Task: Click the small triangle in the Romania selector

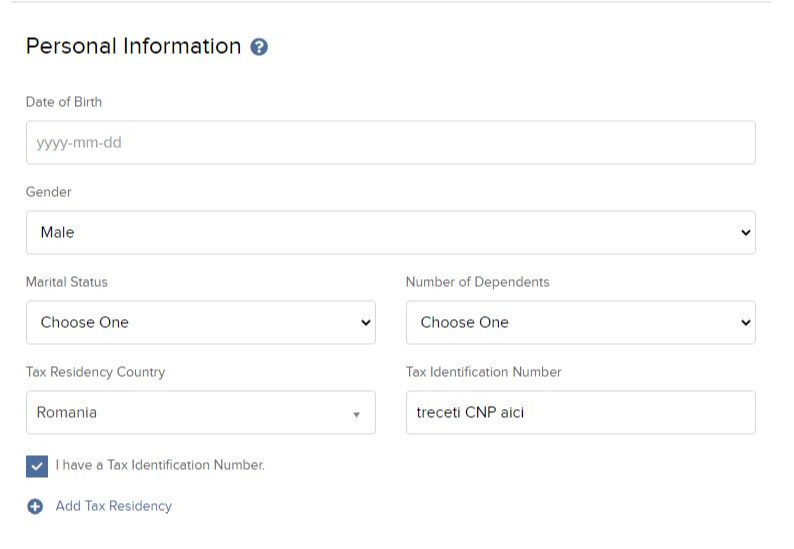Action: (356, 415)
